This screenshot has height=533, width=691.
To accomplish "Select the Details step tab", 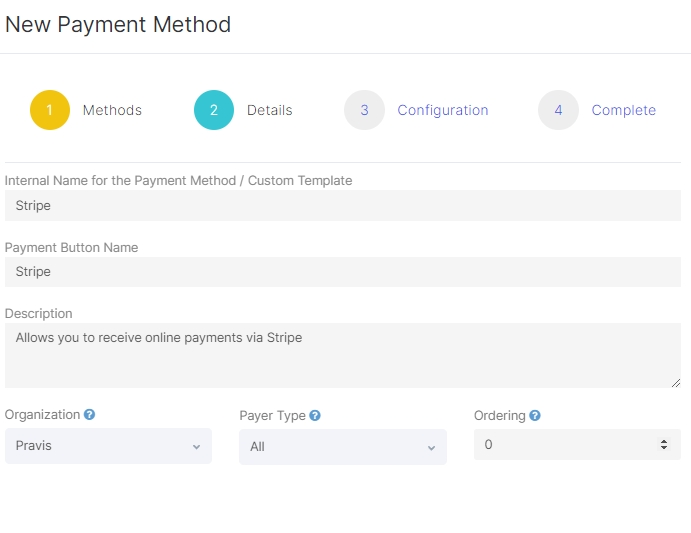I will 270,110.
